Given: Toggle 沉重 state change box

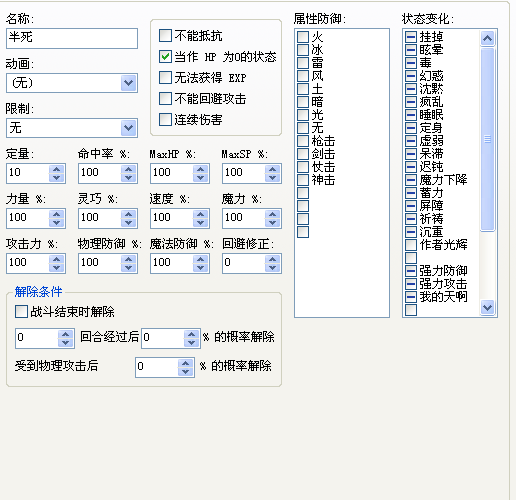Looking at the screenshot, I should click(x=411, y=232).
